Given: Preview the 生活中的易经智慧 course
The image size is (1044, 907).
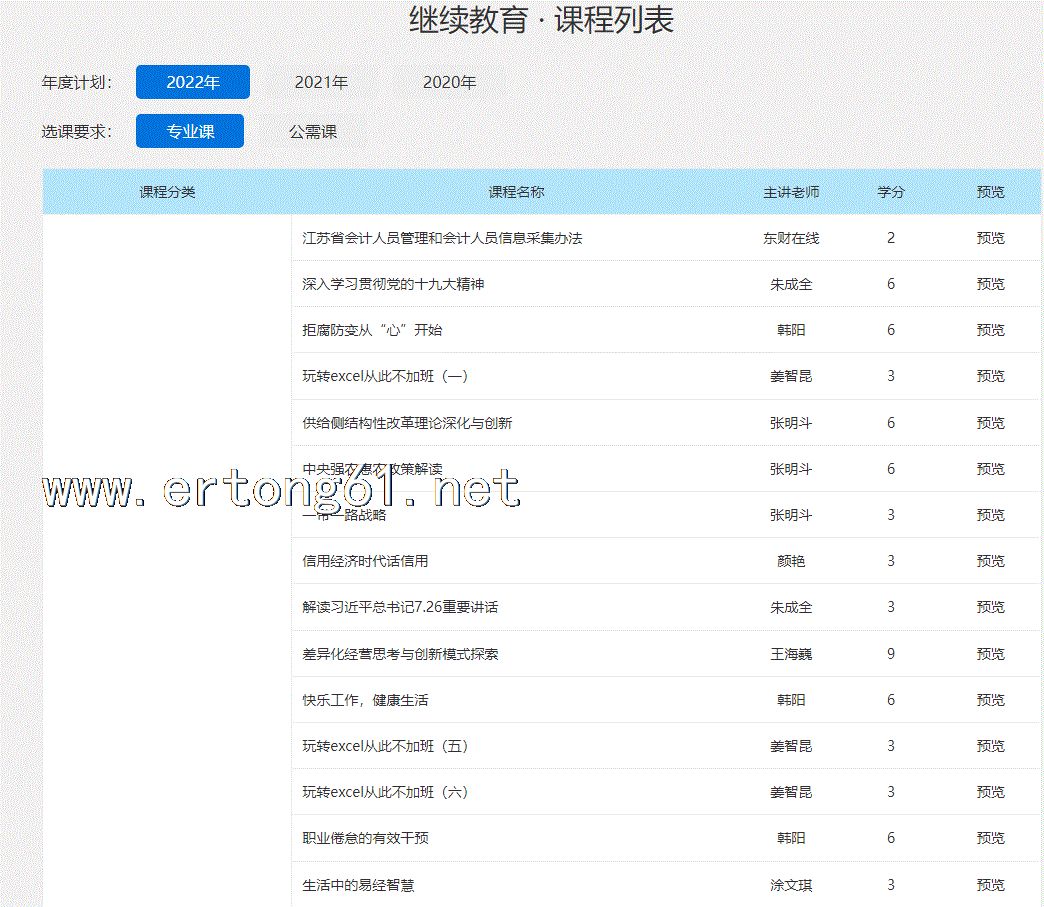Looking at the screenshot, I should [990, 885].
